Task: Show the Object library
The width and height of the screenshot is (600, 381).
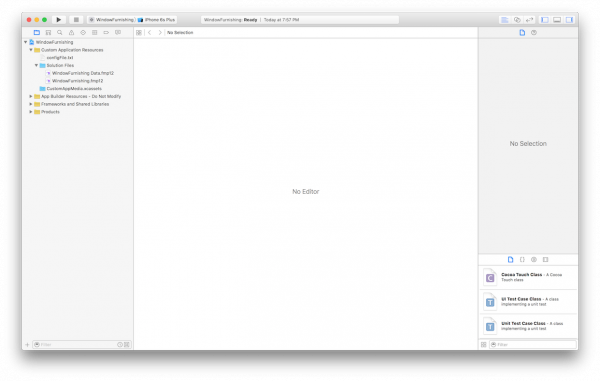Action: click(x=534, y=259)
